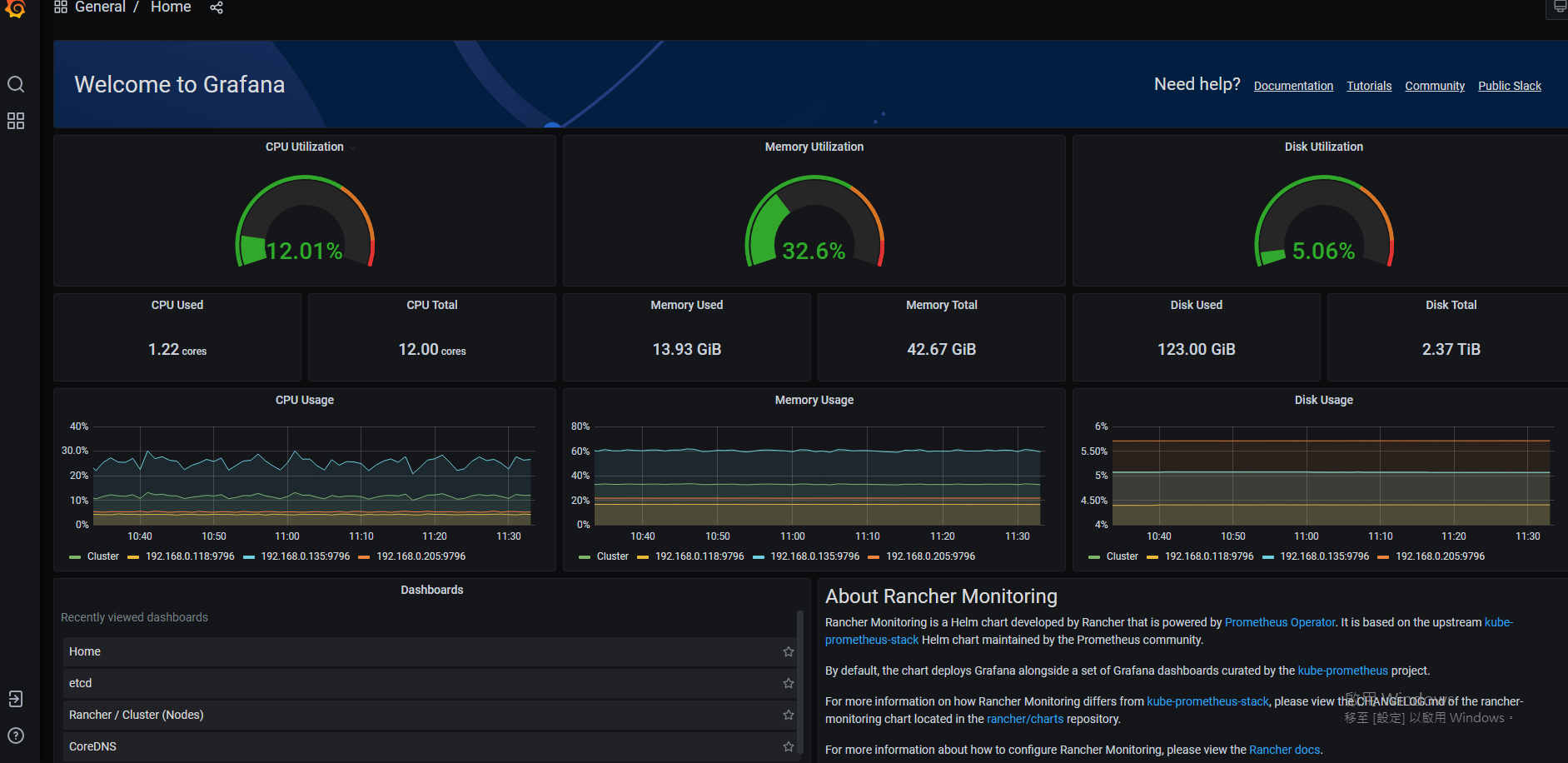
Task: Click the Dashboards panel title
Action: [432, 590]
